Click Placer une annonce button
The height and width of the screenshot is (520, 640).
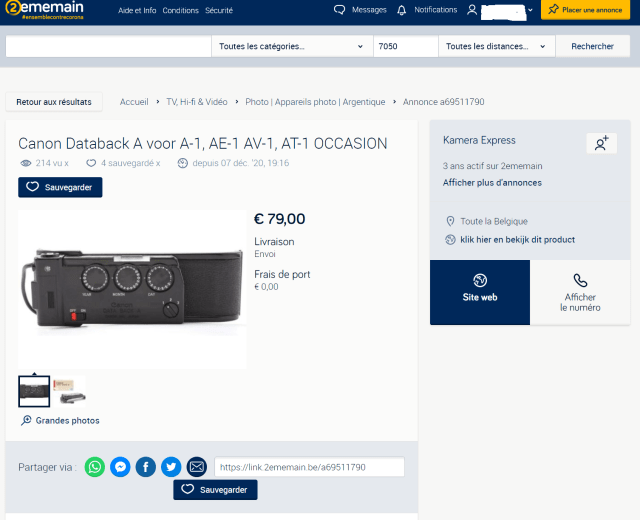pyautogui.click(x=585, y=10)
